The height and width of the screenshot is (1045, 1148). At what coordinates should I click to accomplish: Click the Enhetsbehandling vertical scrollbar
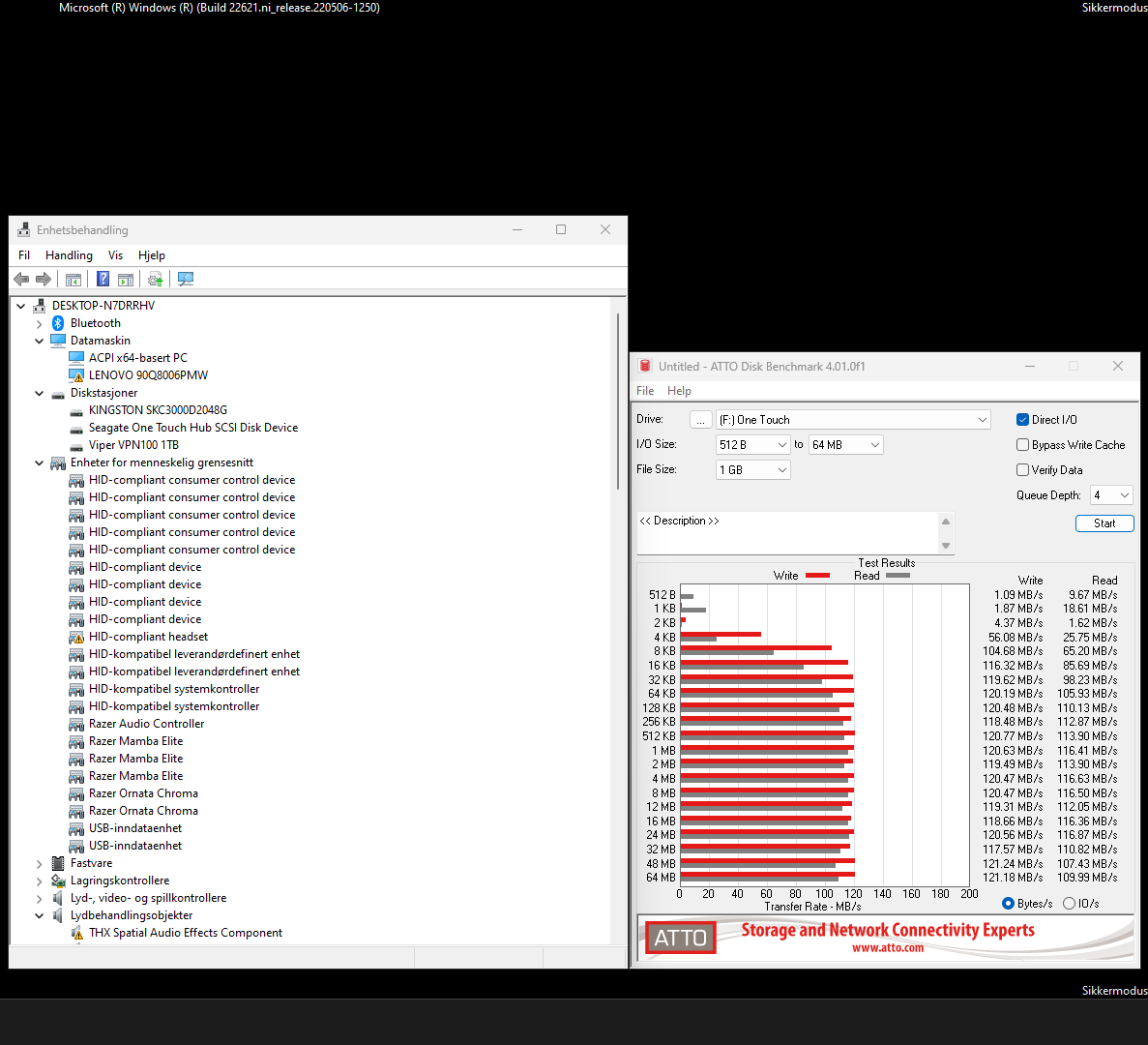point(618,402)
